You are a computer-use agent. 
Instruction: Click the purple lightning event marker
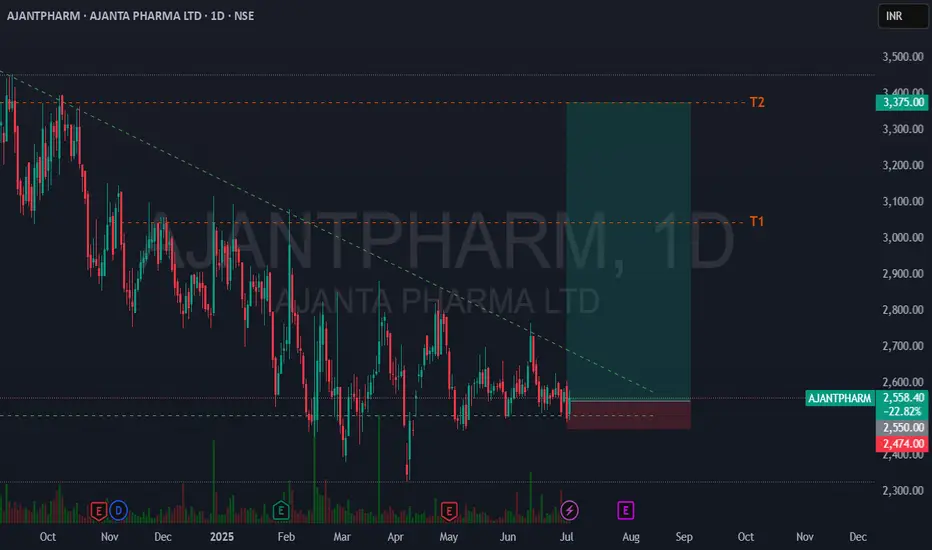(x=569, y=510)
